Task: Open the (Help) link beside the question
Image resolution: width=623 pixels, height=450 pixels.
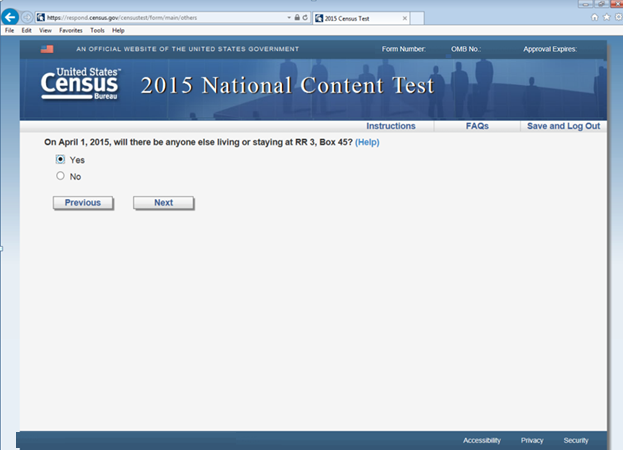Action: pyautogui.click(x=367, y=142)
